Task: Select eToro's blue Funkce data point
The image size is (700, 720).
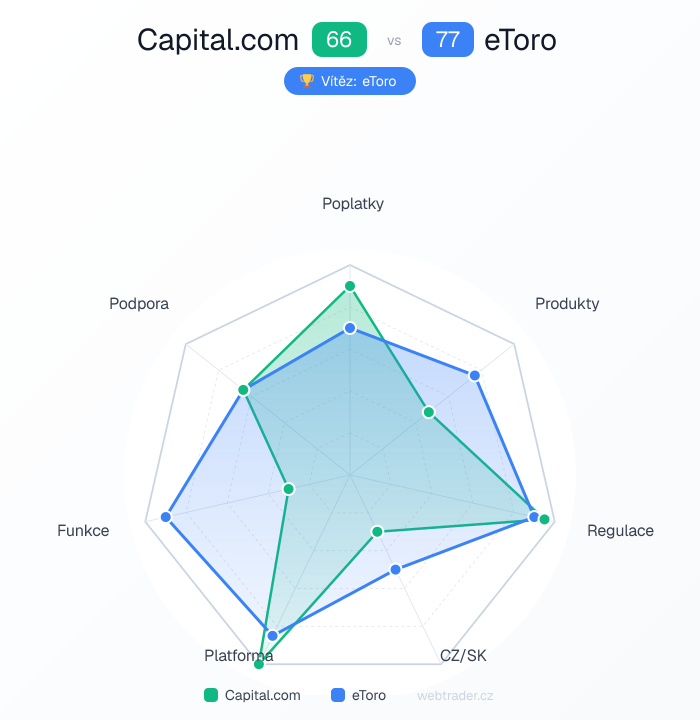Action: point(166,517)
